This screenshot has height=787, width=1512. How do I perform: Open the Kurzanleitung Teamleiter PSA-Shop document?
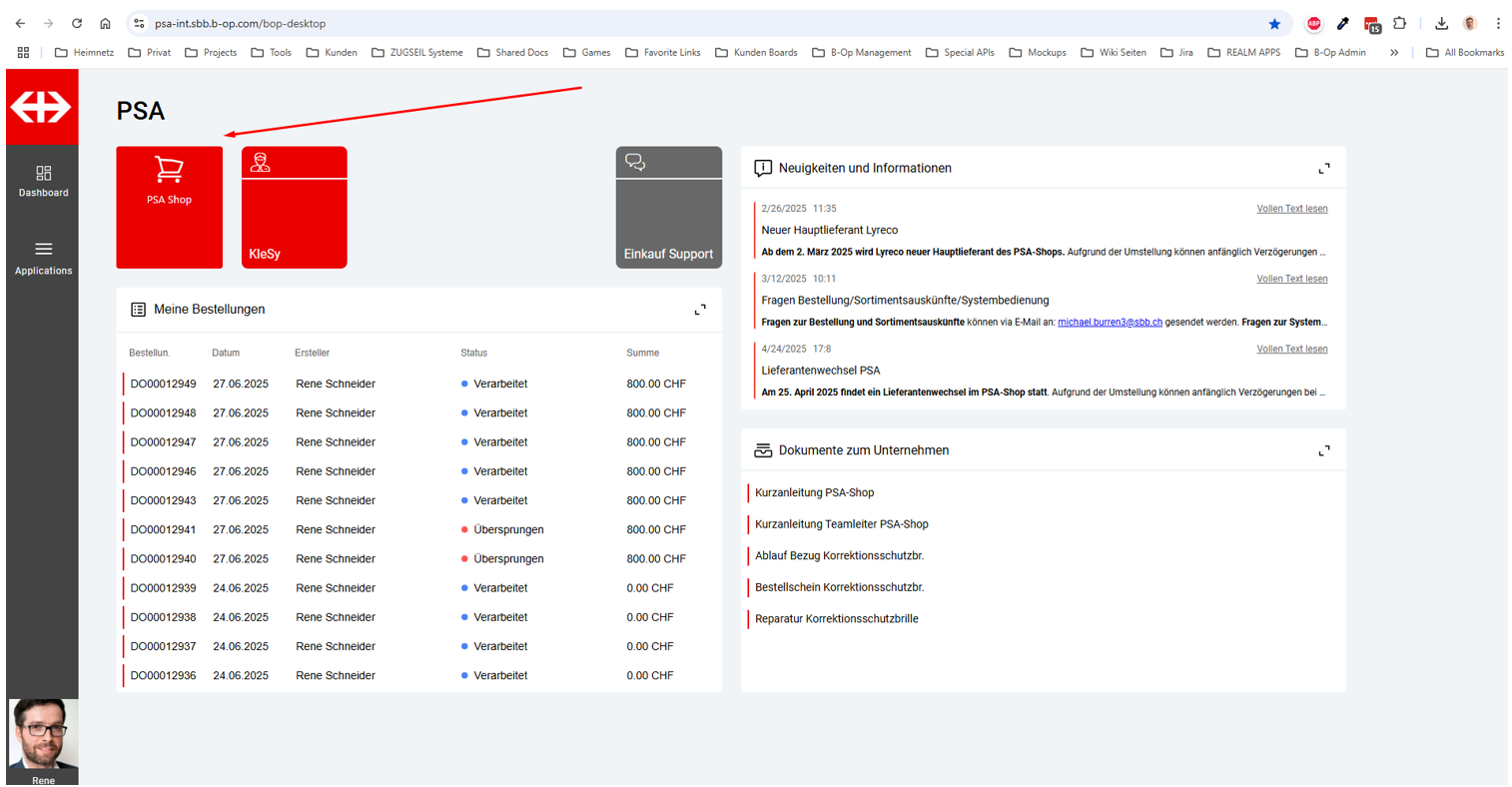[841, 524]
